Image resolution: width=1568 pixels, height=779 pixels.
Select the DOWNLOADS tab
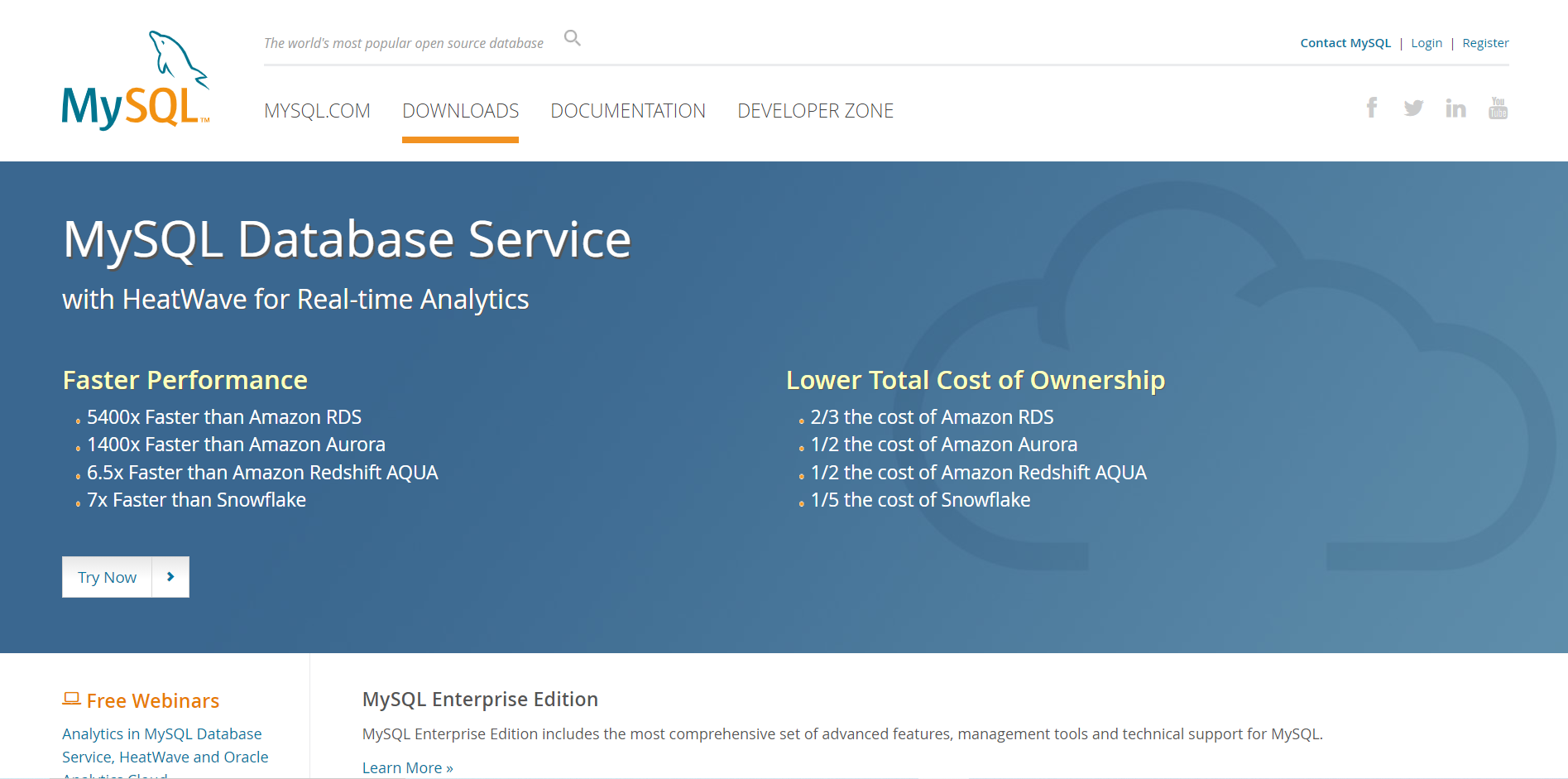460,111
